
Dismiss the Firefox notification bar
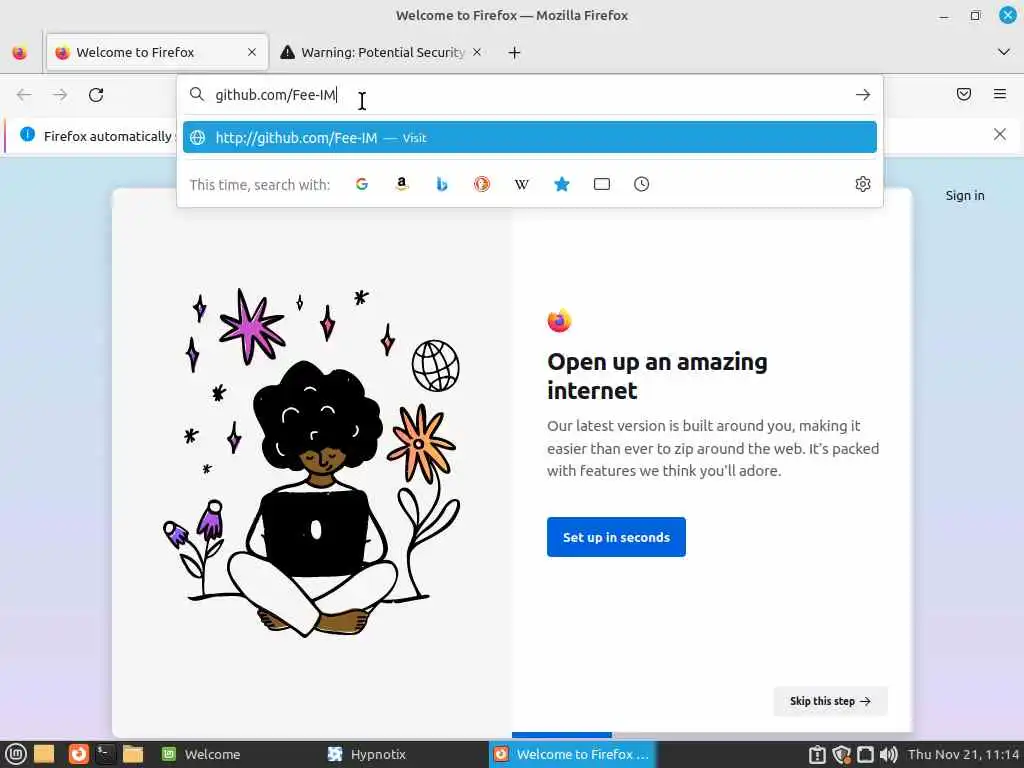tap(999, 134)
